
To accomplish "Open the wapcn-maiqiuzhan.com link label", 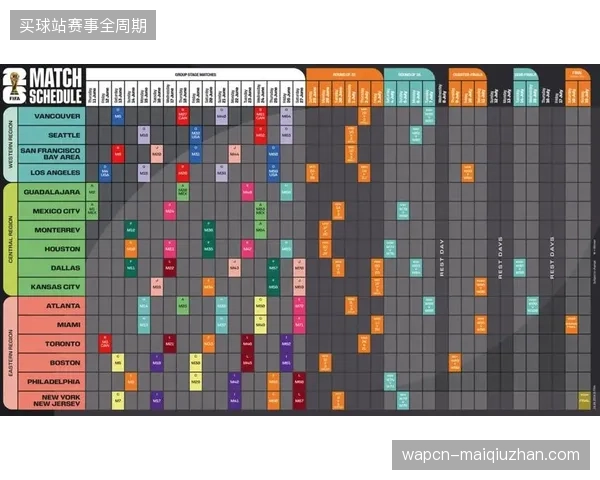I will 491,455.
